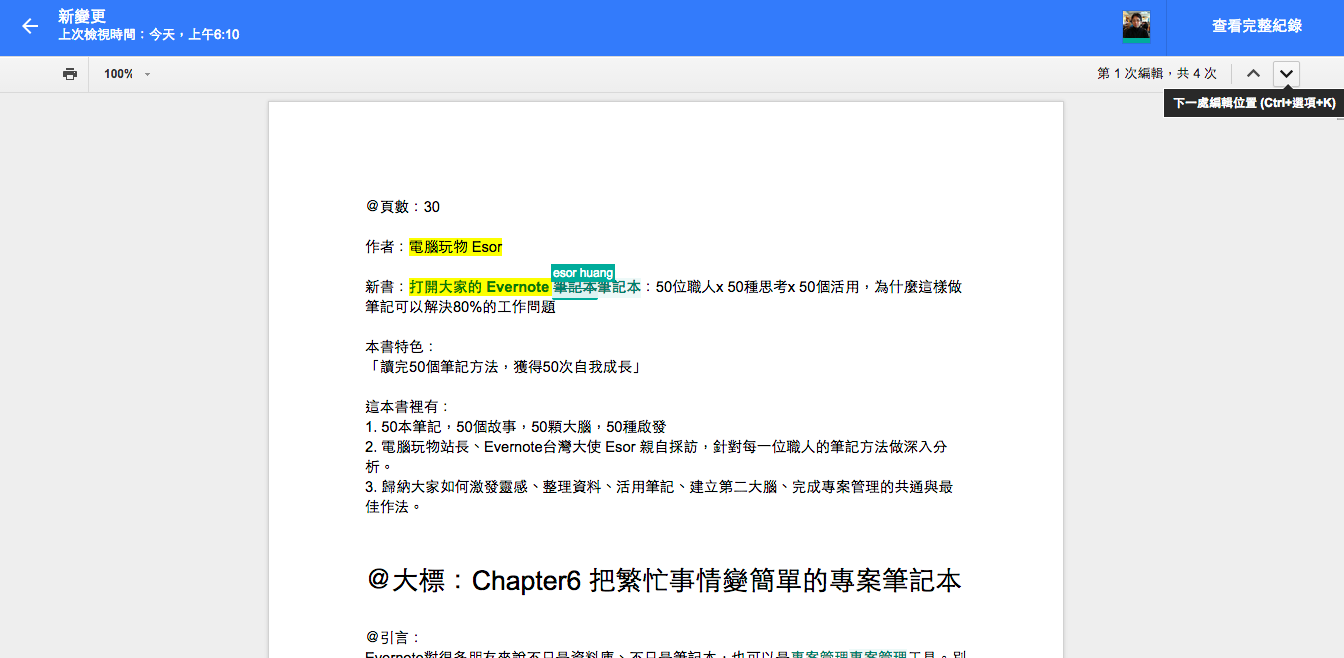
Task: Click 這本書裡有： line
Action: pos(408,407)
